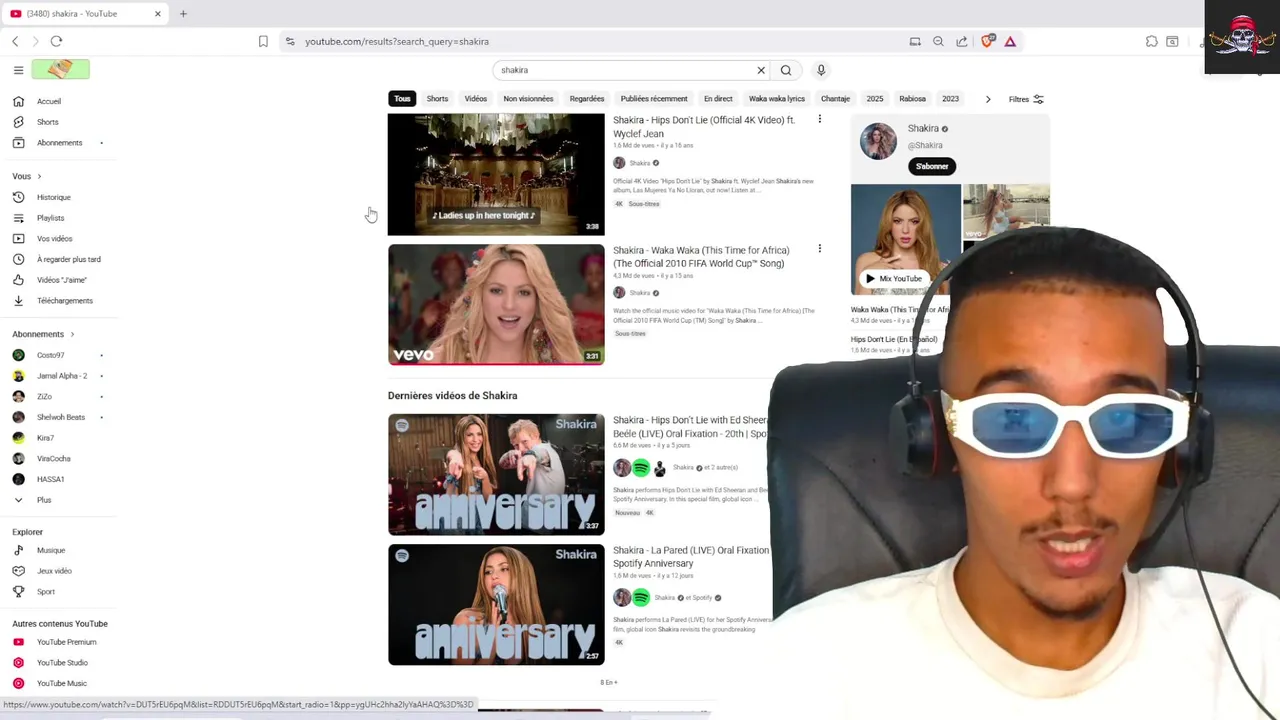1280x720 pixels.
Task: Open a new browser tab
Action: (183, 14)
